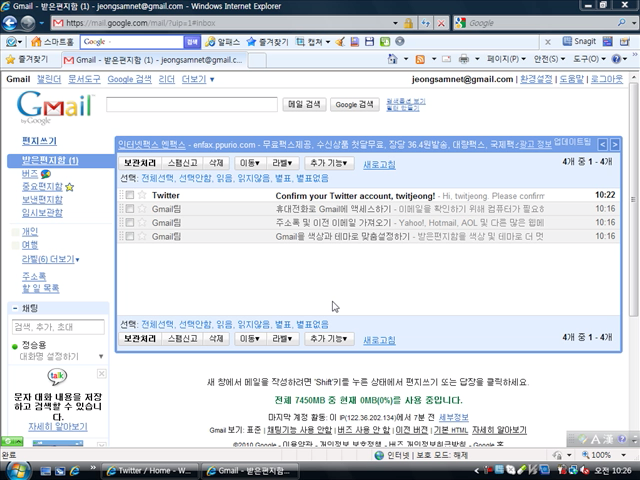
Task: Open chat status dropdown arrow beside 대화명 설정하기
Action: 101,356
